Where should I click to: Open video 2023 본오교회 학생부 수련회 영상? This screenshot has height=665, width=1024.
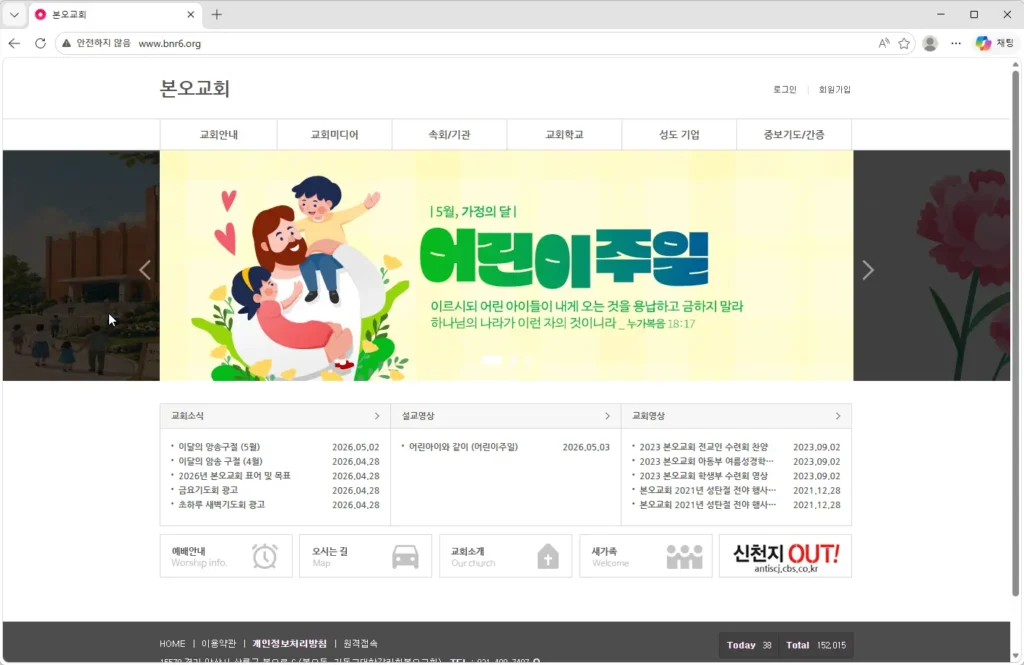[x=703, y=476]
